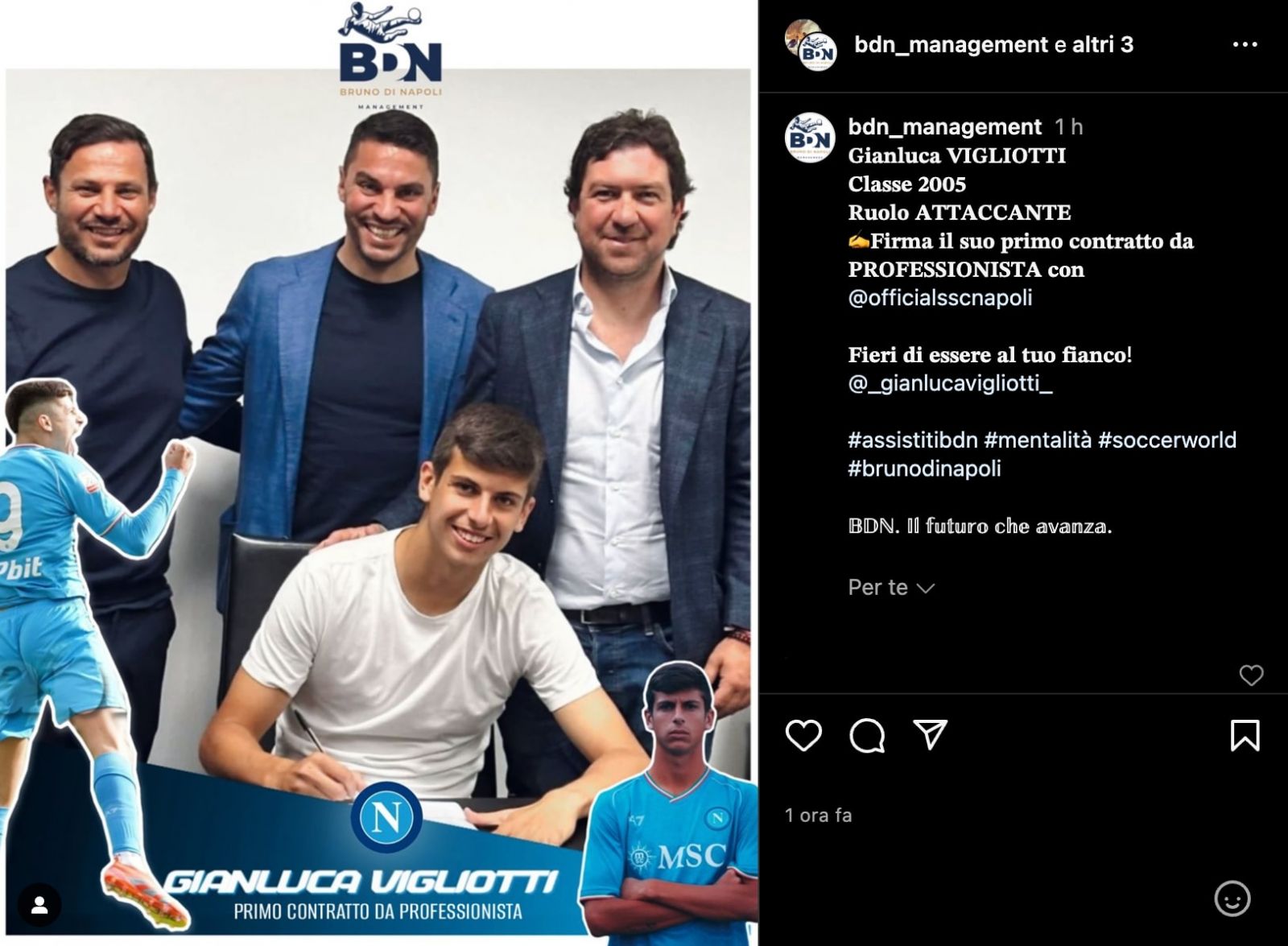Expand the 'Per te' comments dropdown
The image size is (1288, 946).
(x=891, y=588)
